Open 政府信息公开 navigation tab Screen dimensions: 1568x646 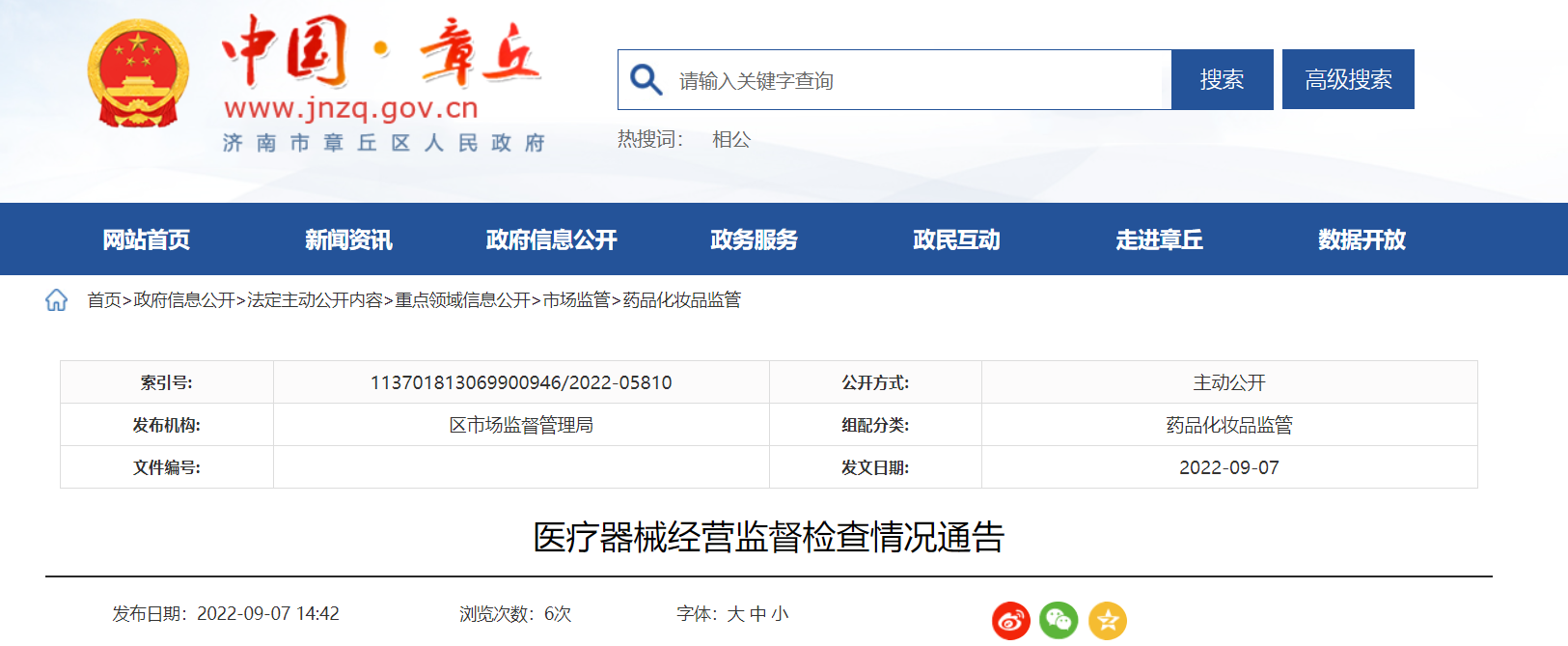click(x=551, y=239)
